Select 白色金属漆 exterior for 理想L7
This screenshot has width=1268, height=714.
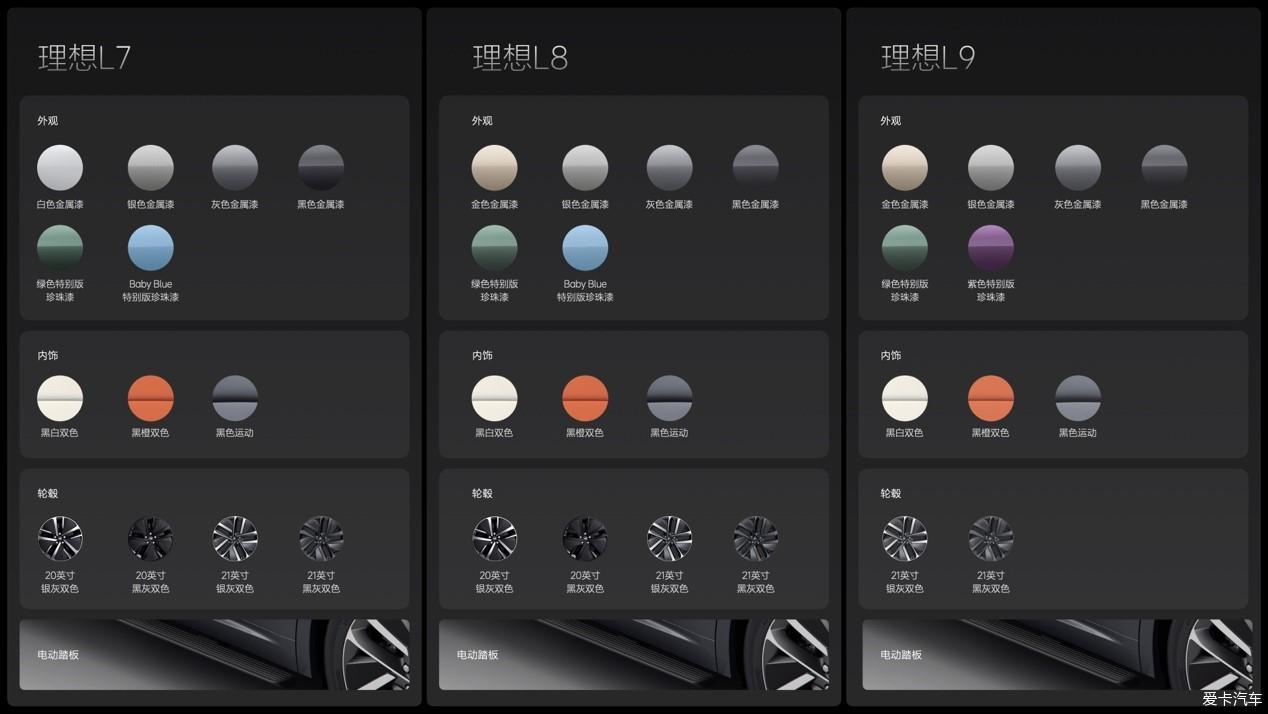[60, 167]
